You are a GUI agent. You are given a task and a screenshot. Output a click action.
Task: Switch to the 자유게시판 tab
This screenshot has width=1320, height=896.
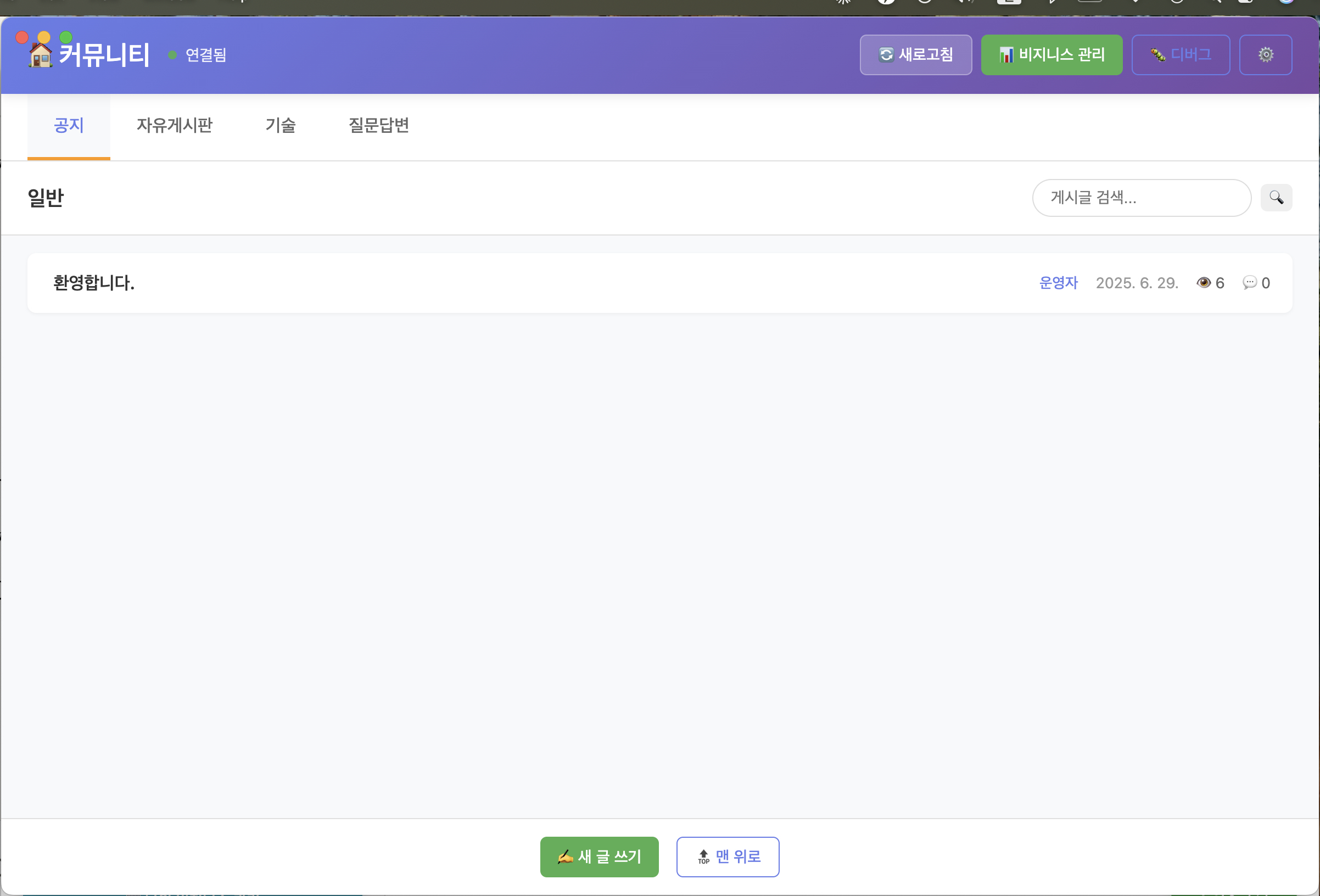[x=175, y=126]
